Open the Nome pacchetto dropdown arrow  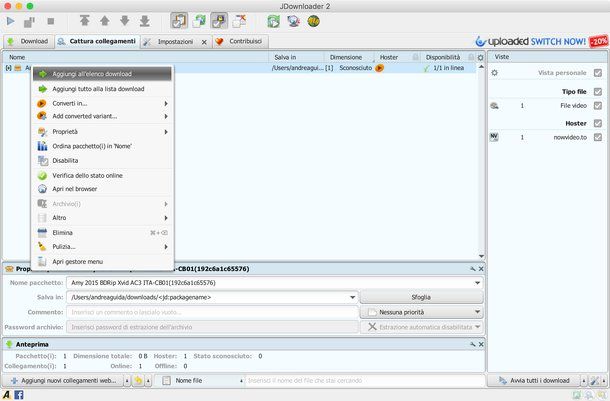[x=477, y=283]
